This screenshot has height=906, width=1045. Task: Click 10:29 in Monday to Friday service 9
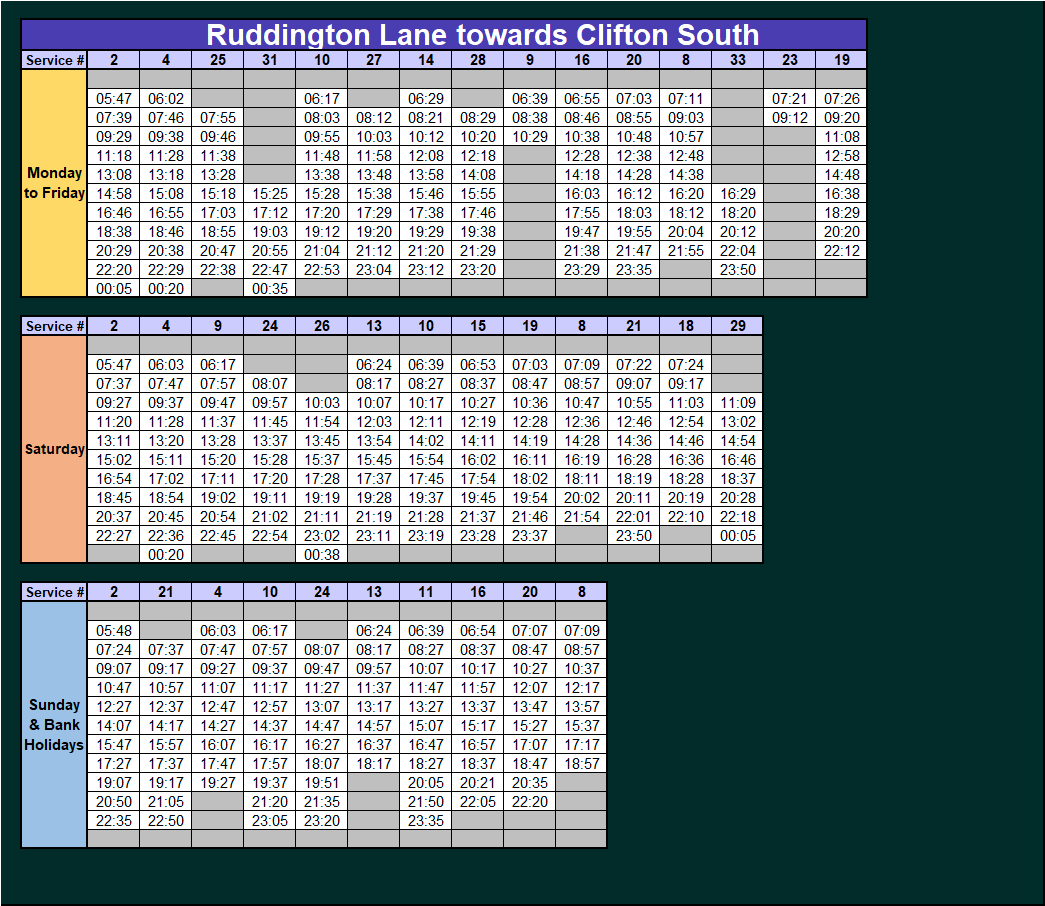coord(530,137)
